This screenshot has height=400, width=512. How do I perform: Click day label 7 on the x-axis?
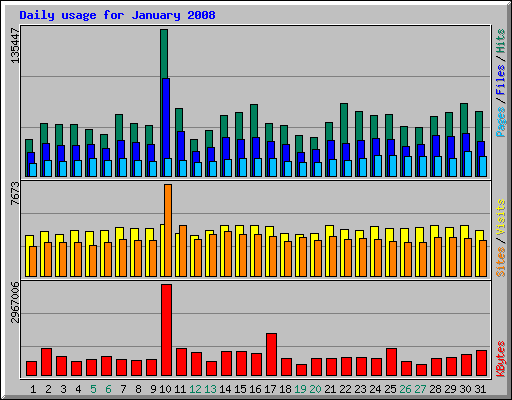123,389
